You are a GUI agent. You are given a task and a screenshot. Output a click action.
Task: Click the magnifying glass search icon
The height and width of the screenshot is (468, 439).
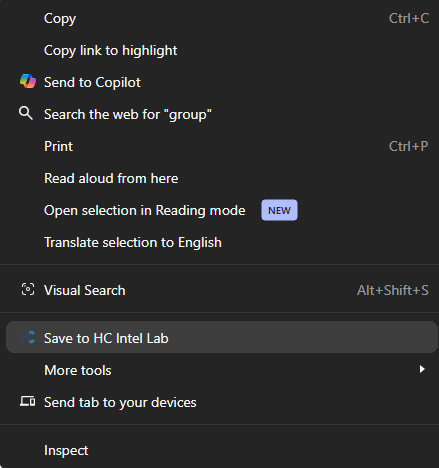click(26, 113)
